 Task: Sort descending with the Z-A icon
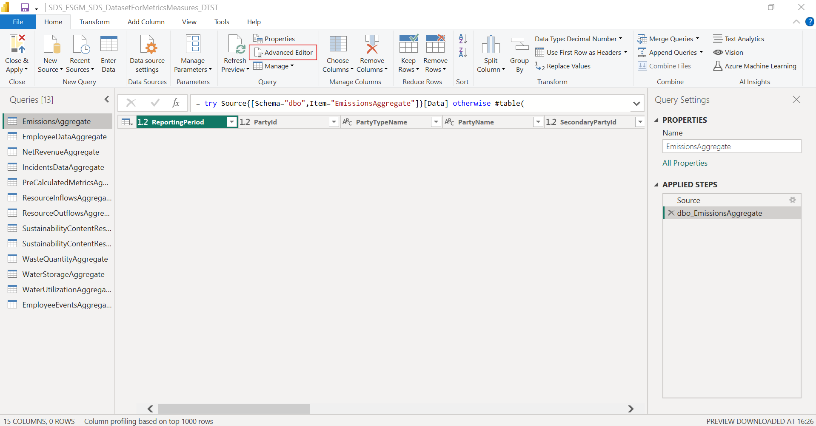(x=463, y=52)
